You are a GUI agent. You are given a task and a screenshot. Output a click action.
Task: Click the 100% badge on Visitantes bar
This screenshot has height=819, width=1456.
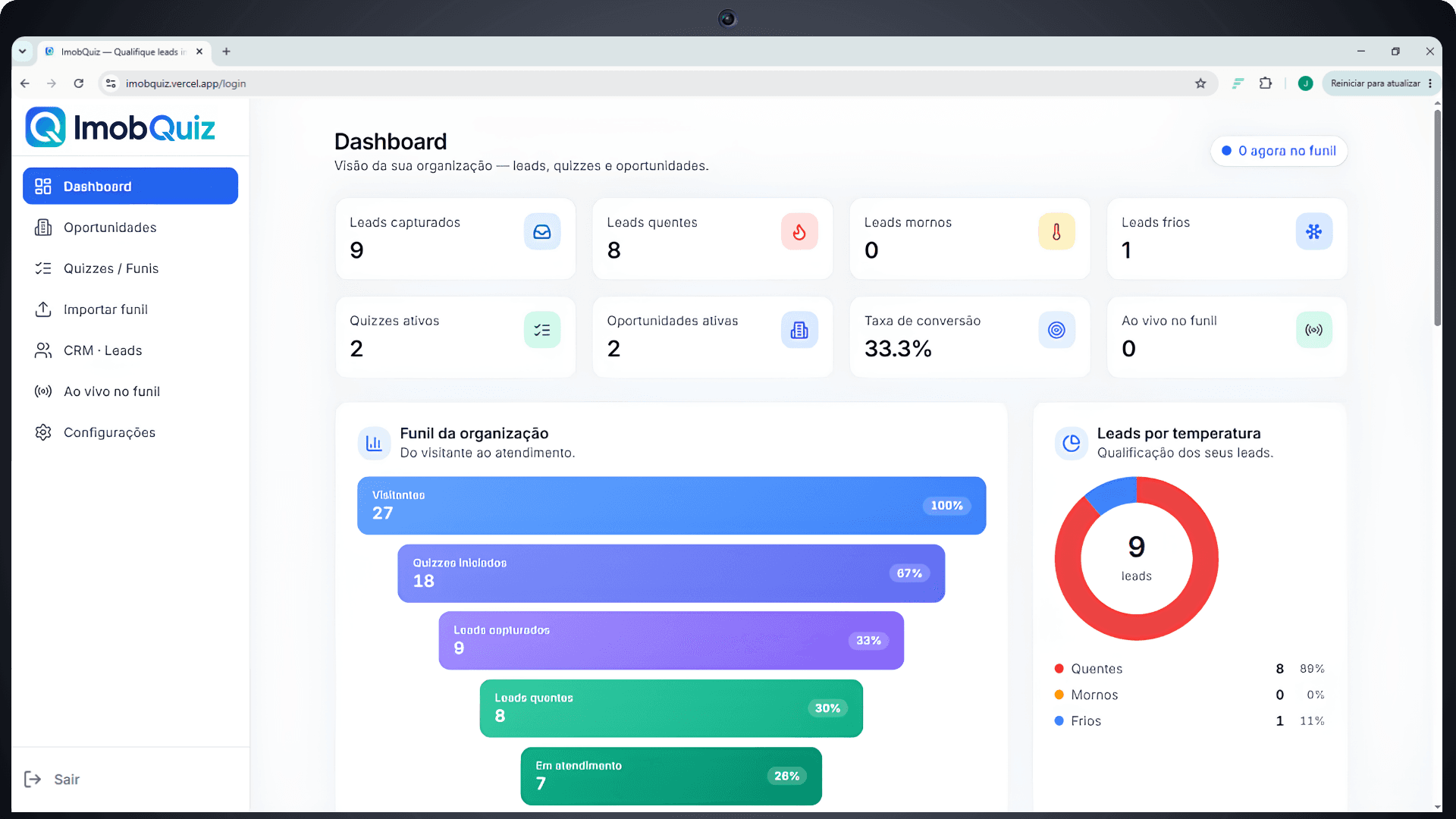tap(946, 506)
